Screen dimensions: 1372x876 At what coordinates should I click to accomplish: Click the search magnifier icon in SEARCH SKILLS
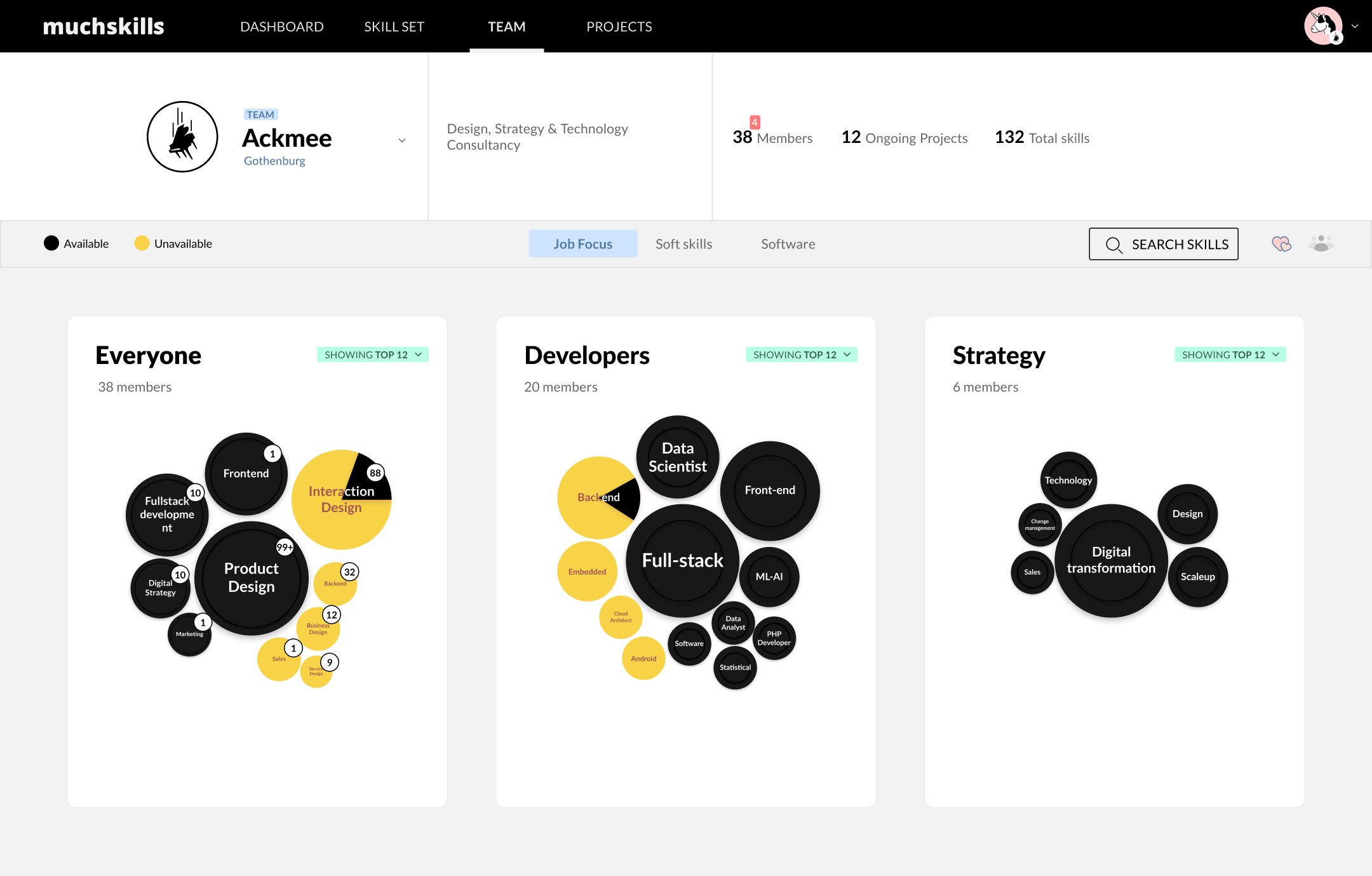point(1113,244)
